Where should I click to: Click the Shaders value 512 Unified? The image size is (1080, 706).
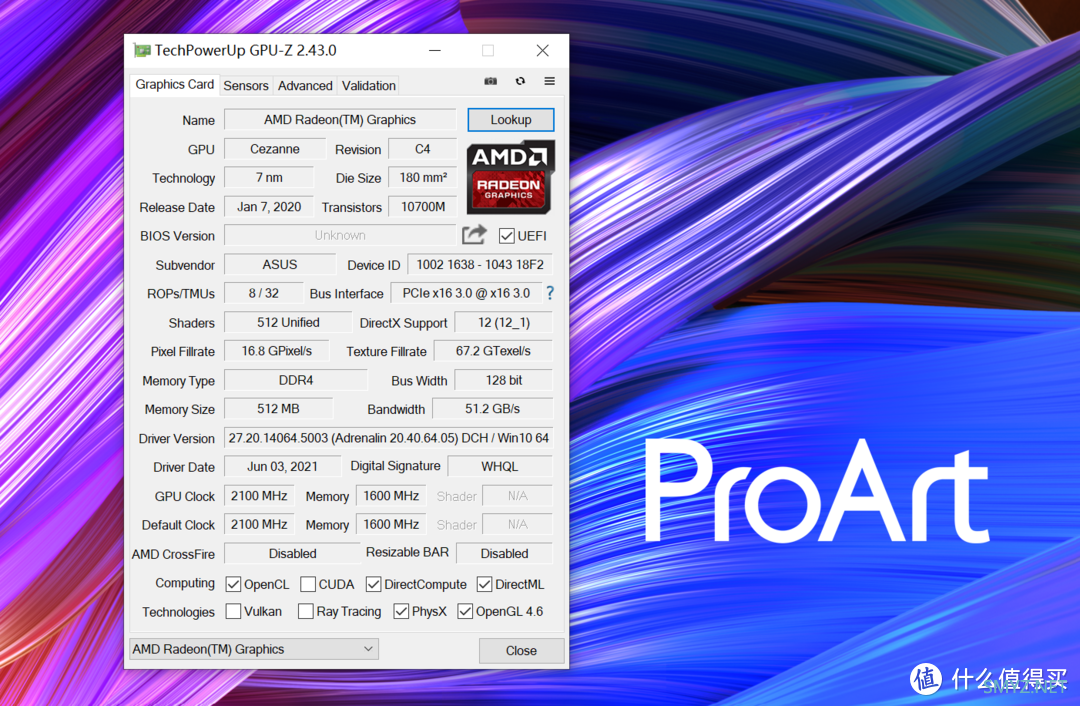tap(288, 322)
